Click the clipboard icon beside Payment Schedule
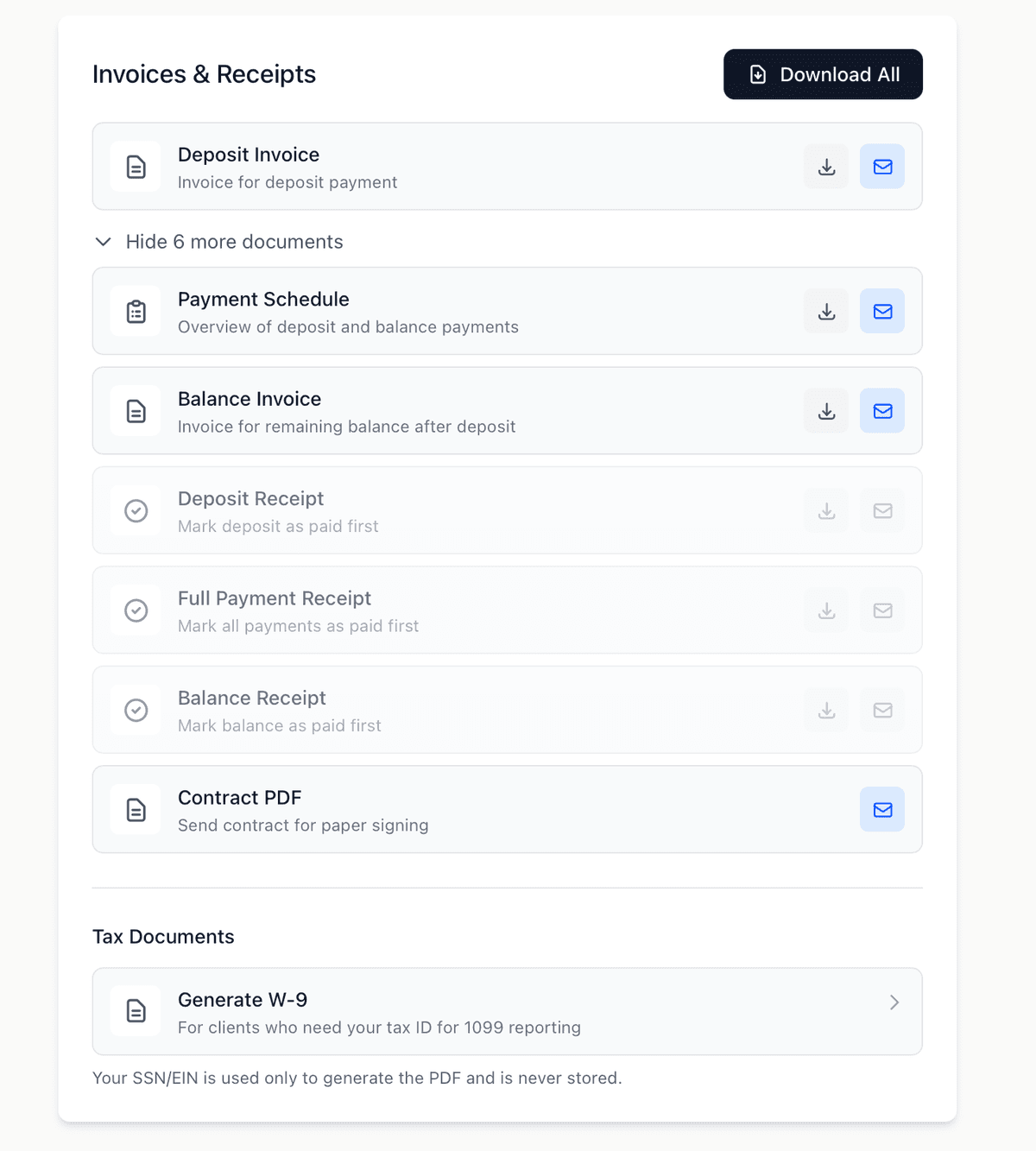The image size is (1036, 1151). tap(136, 311)
